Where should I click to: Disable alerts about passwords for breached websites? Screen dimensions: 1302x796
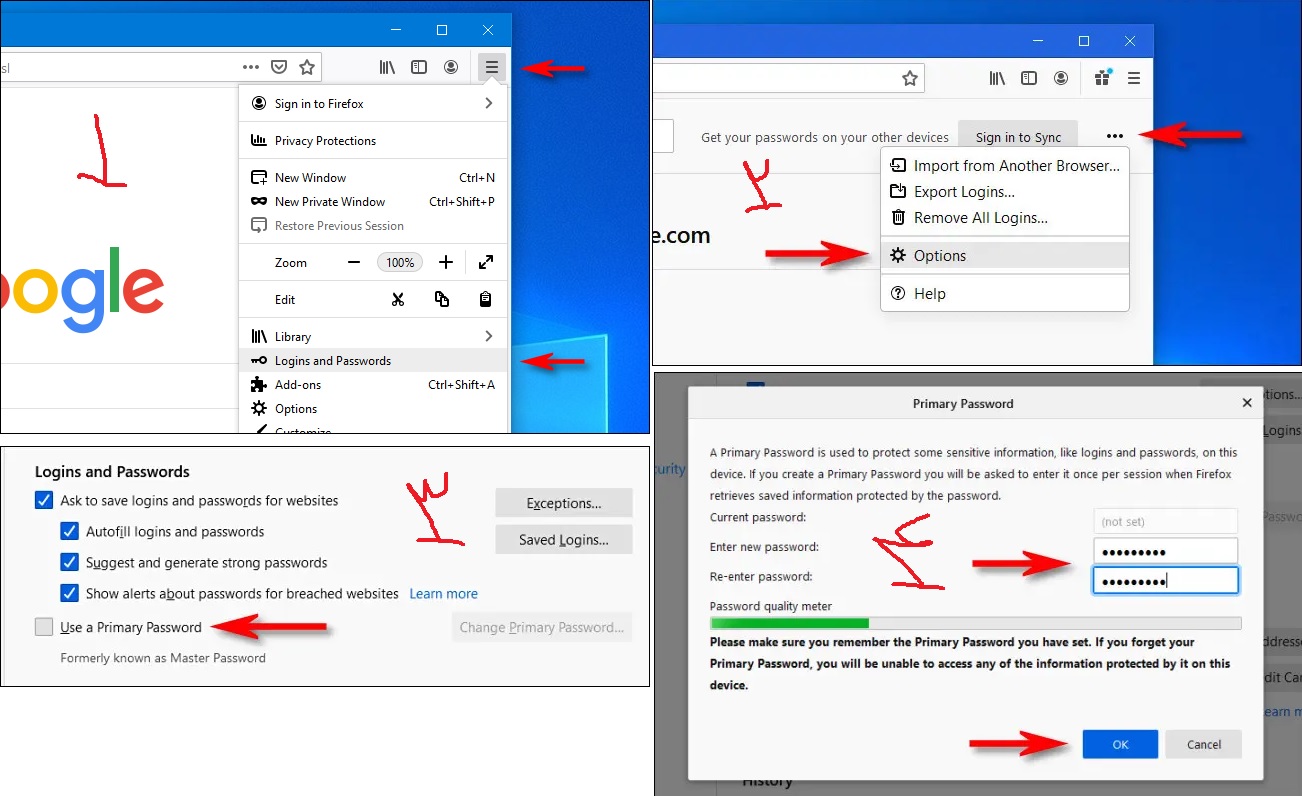(69, 593)
